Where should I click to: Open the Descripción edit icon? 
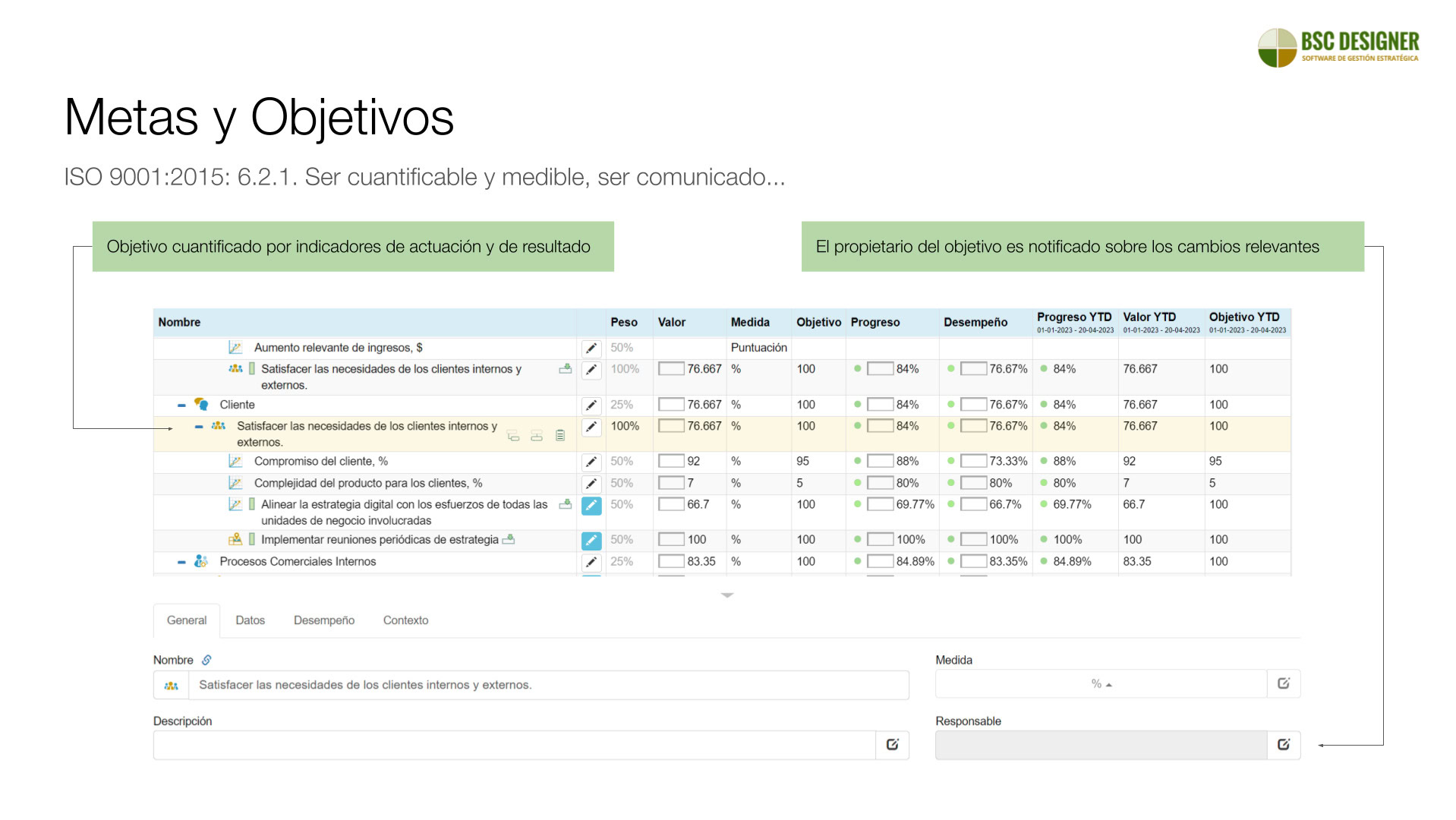click(893, 745)
